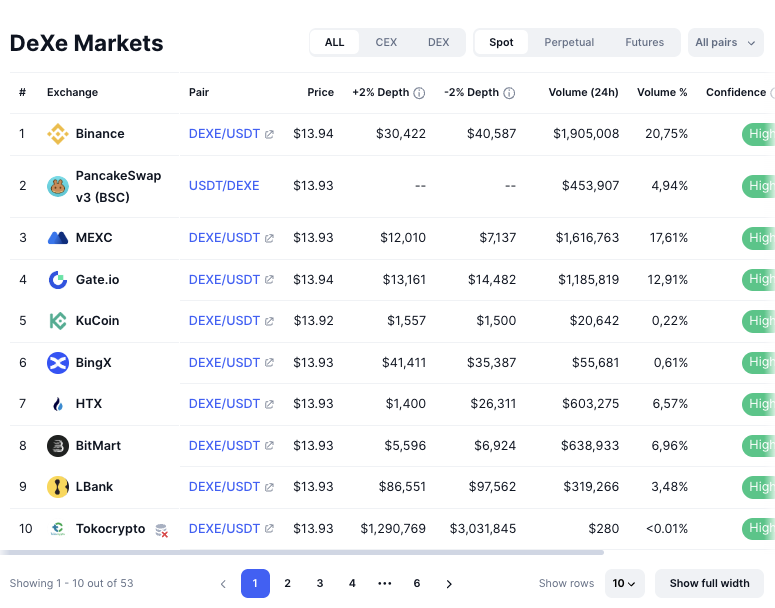Viewport: 775px width, 608px height.
Task: Click the HTX flame logo
Action: (58, 404)
